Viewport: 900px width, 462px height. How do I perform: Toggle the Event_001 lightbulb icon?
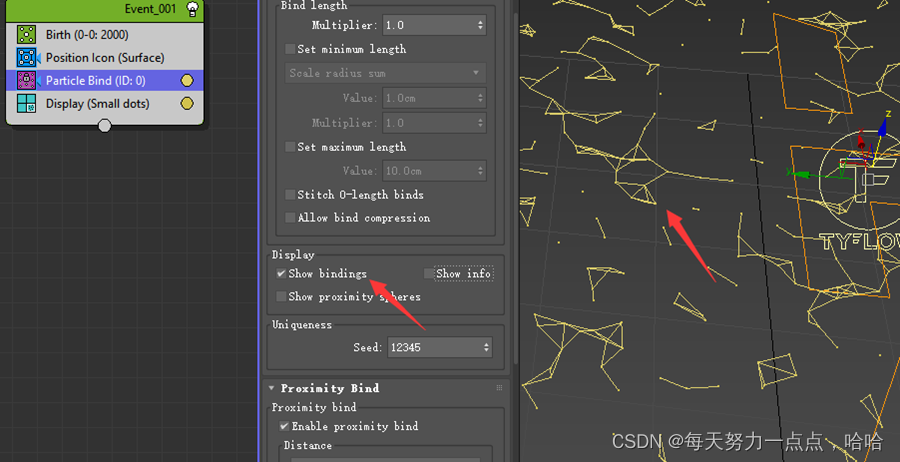pyautogui.click(x=192, y=9)
